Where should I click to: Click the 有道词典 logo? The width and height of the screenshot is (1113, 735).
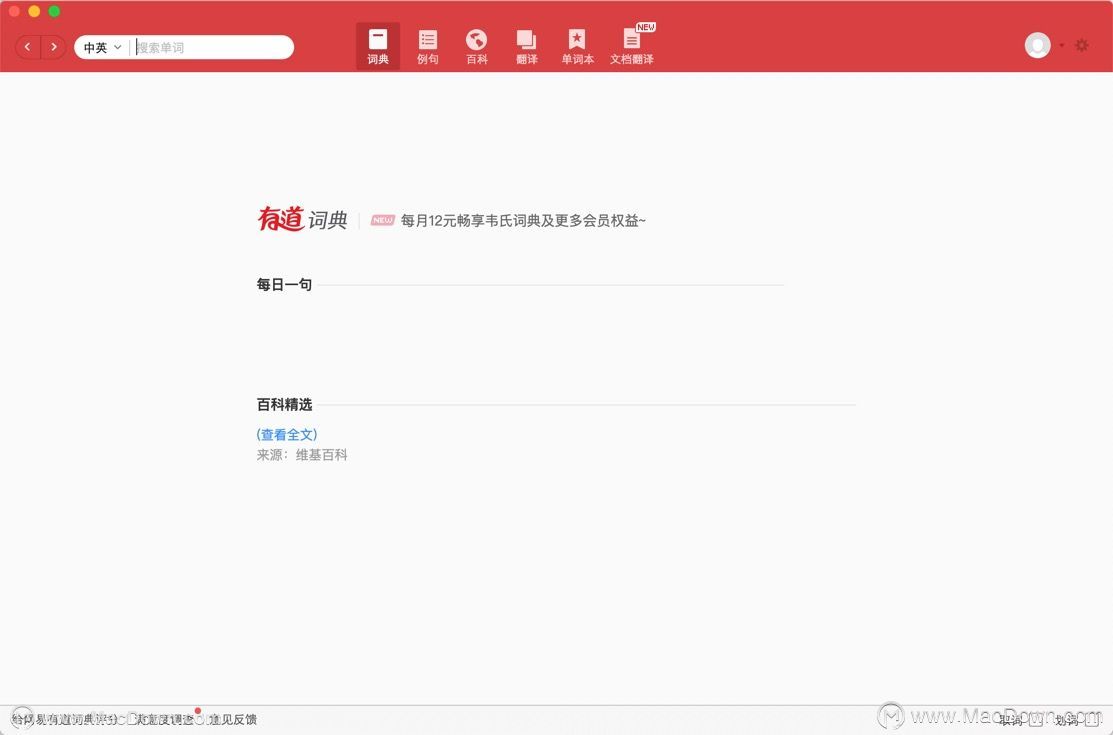[x=302, y=219]
